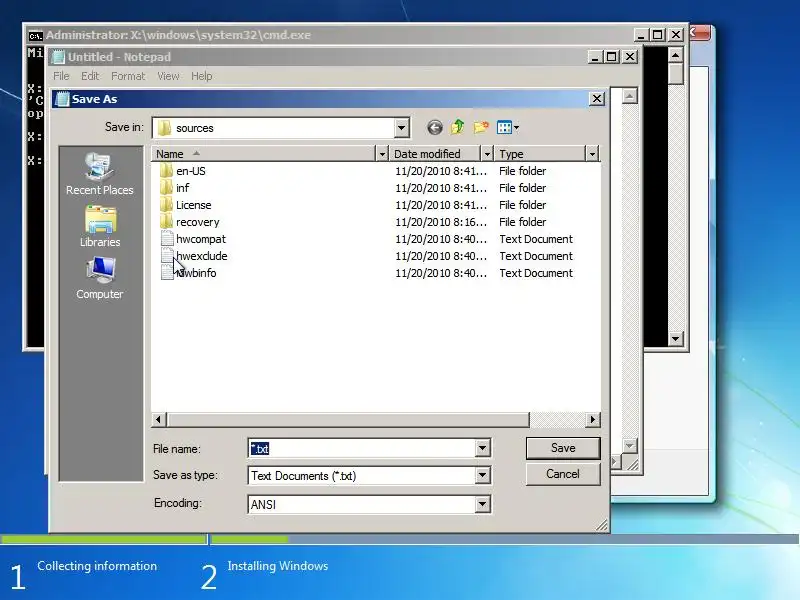The width and height of the screenshot is (800, 600).
Task: Close the Save As dialog
Action: click(597, 98)
